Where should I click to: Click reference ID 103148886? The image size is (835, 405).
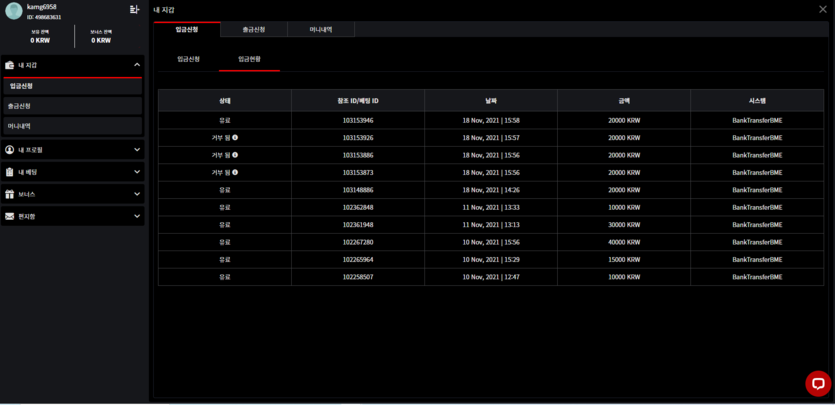pos(358,190)
